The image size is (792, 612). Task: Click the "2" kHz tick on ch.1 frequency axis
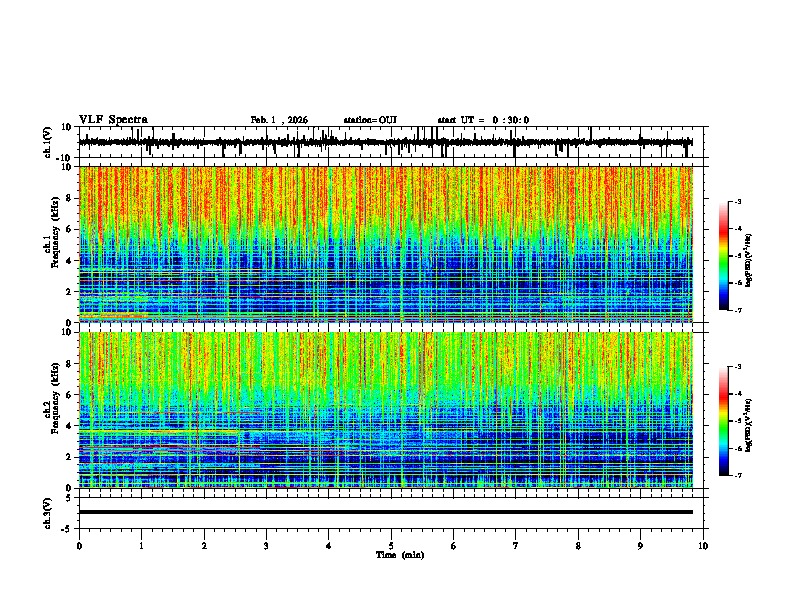pos(69,291)
